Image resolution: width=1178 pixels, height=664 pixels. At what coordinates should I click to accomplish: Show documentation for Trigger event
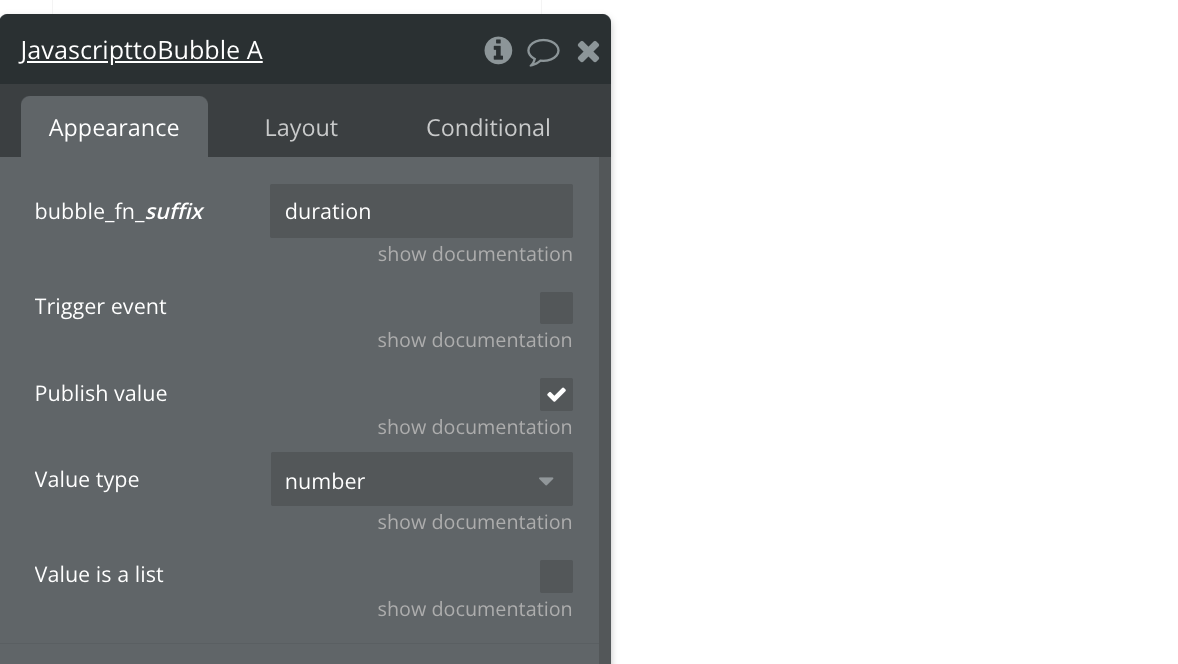(x=475, y=340)
